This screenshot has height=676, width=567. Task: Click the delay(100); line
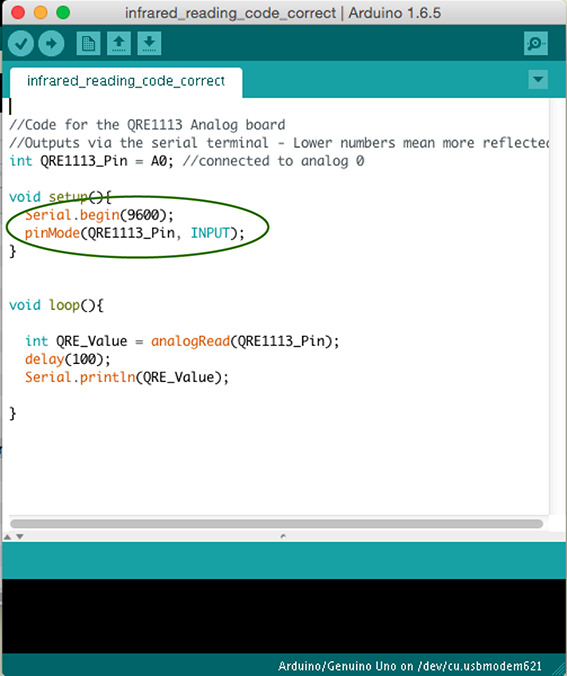68,360
